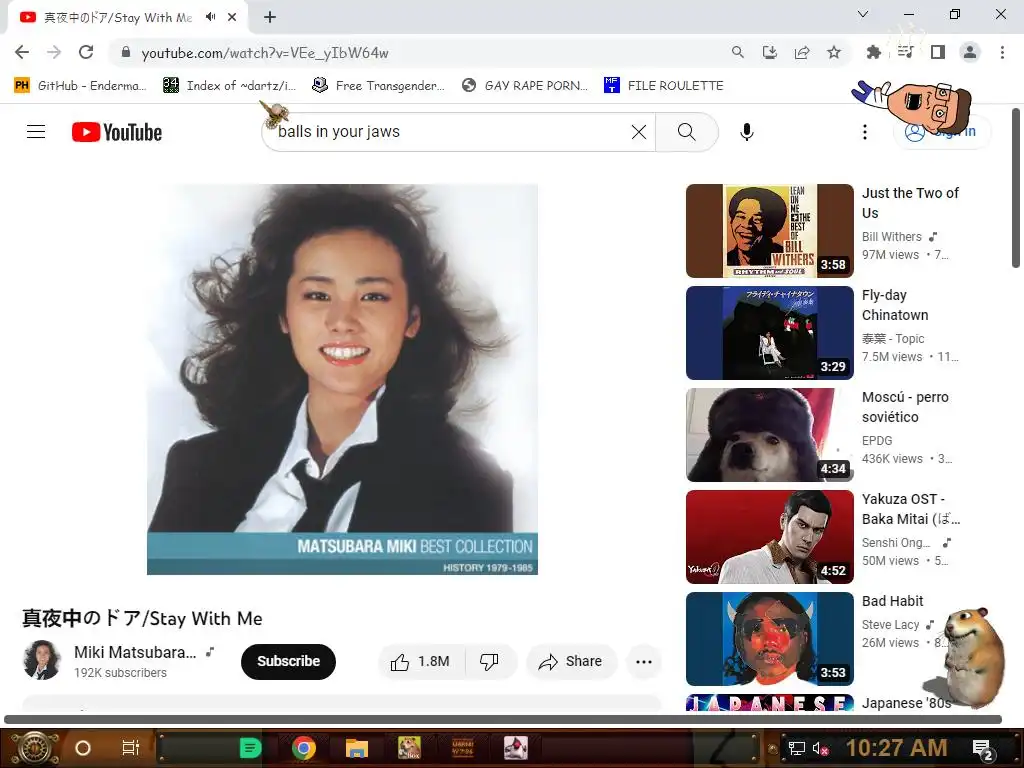Click the Bill Withers channel name
Screen dimensions: 1024x768
[891, 236]
